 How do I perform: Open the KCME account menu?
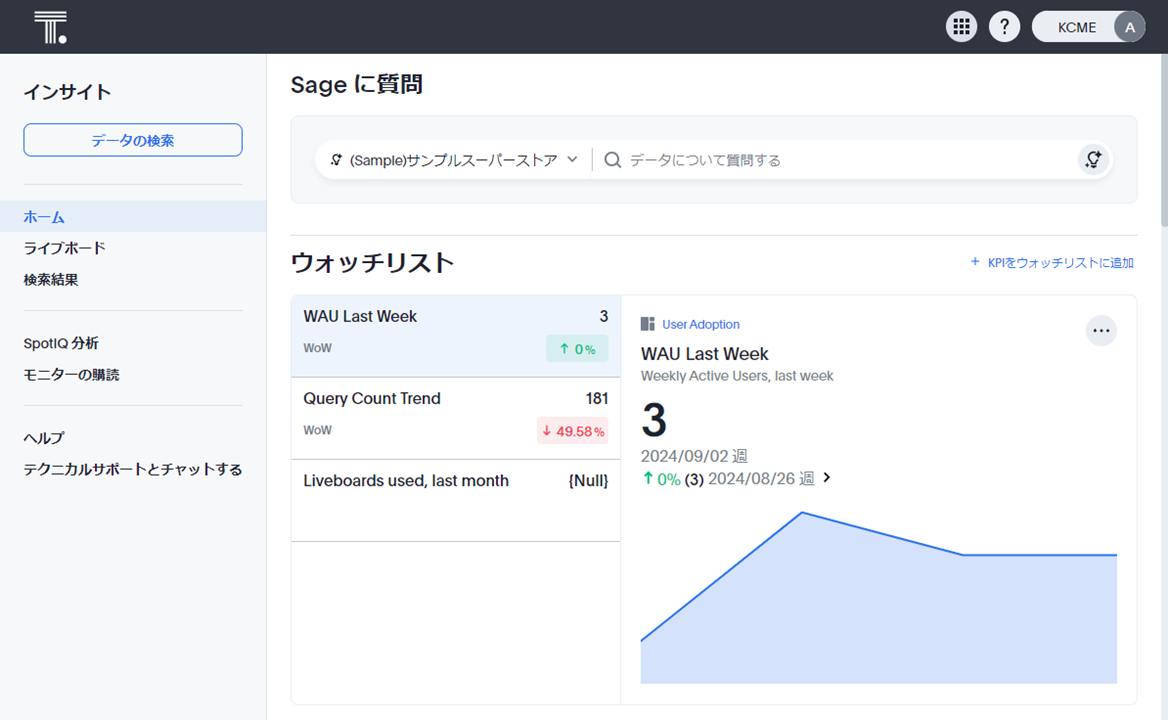tap(1076, 27)
